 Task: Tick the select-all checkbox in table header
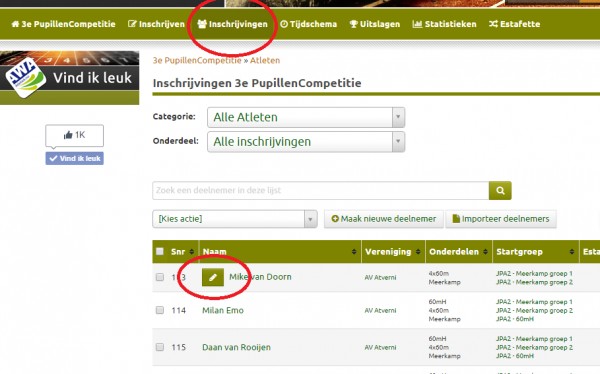(x=160, y=251)
